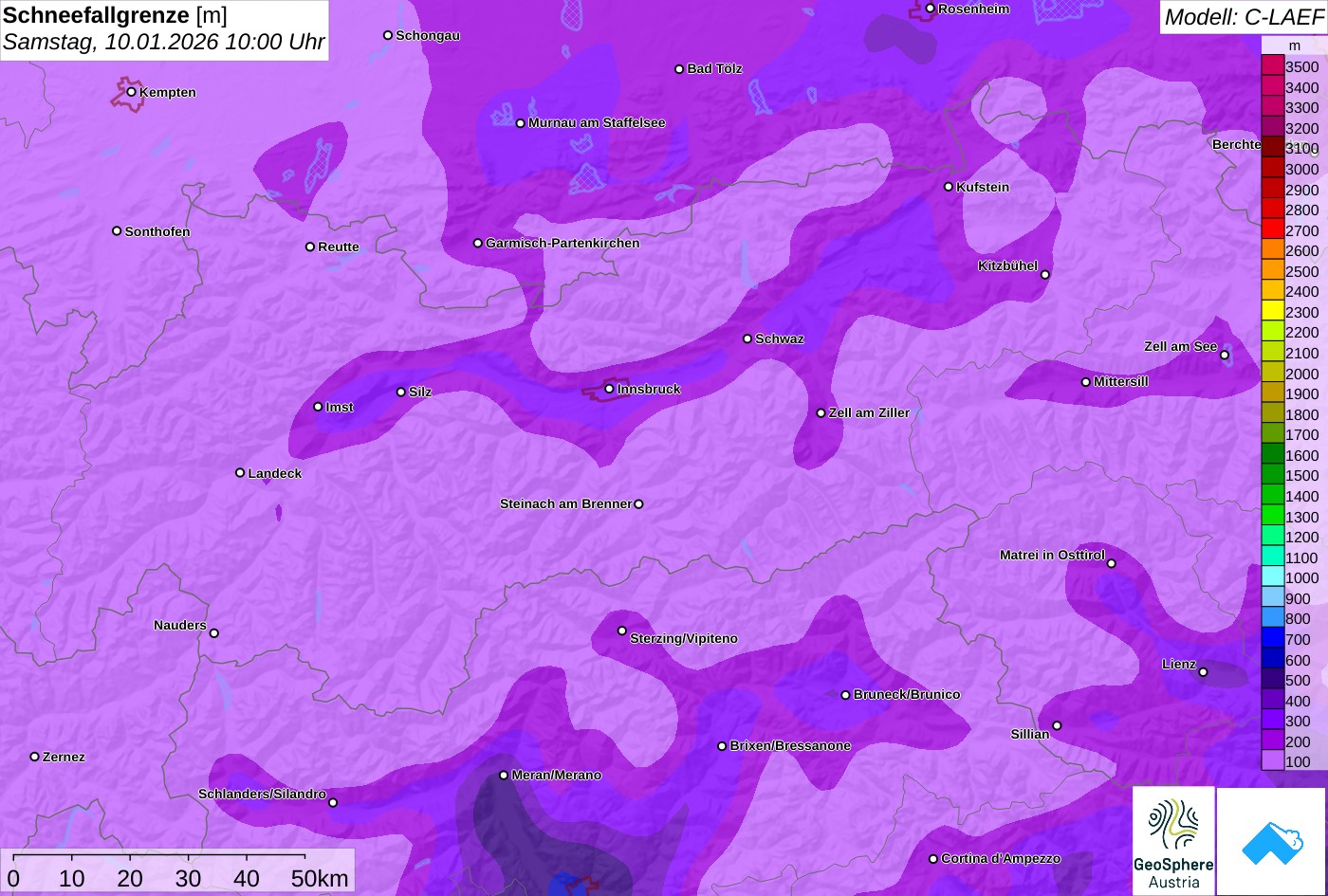The image size is (1328, 896).
Task: Select the 3000 m legend color swatch
Action: point(1272,169)
